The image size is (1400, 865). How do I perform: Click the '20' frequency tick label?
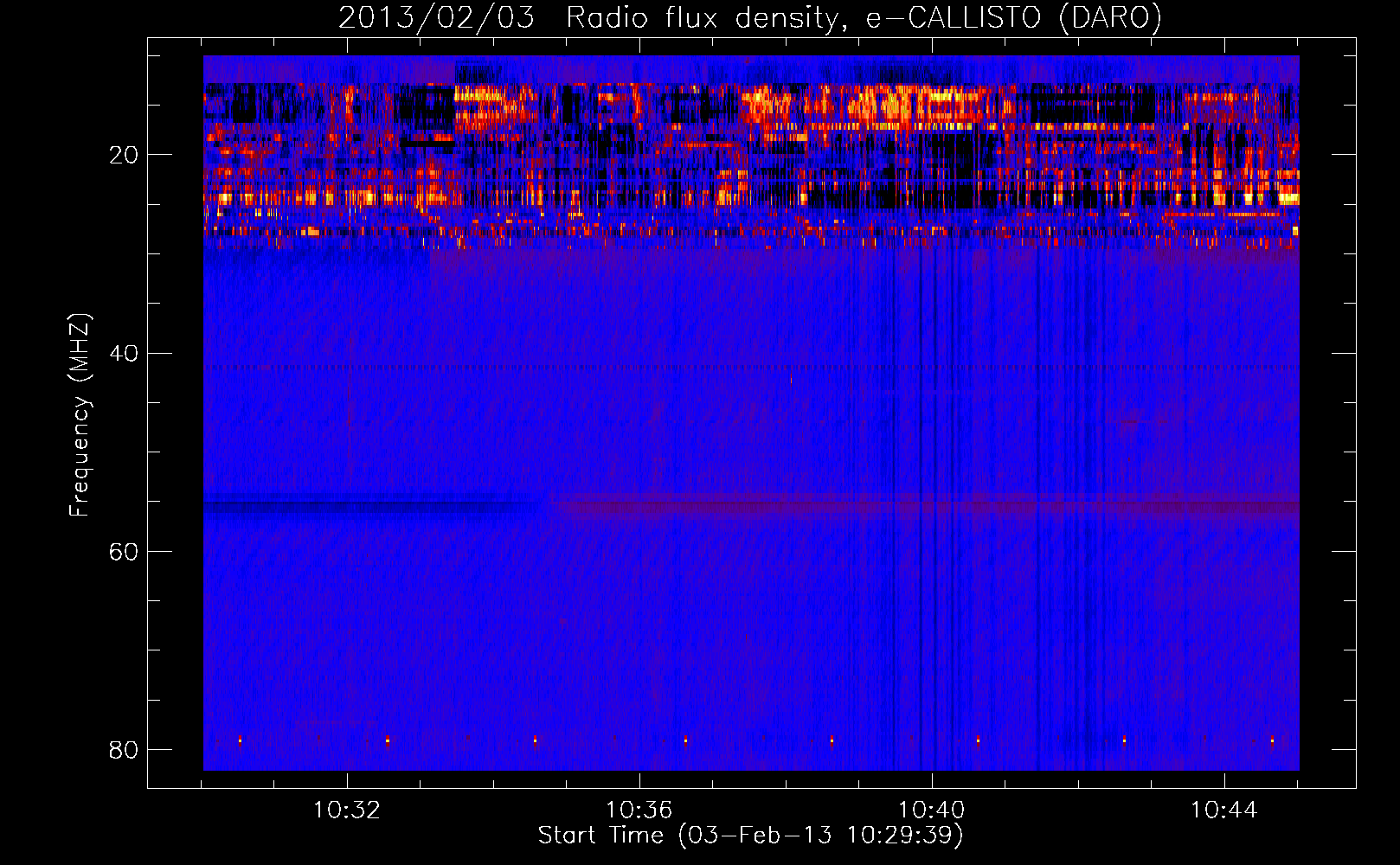124,156
